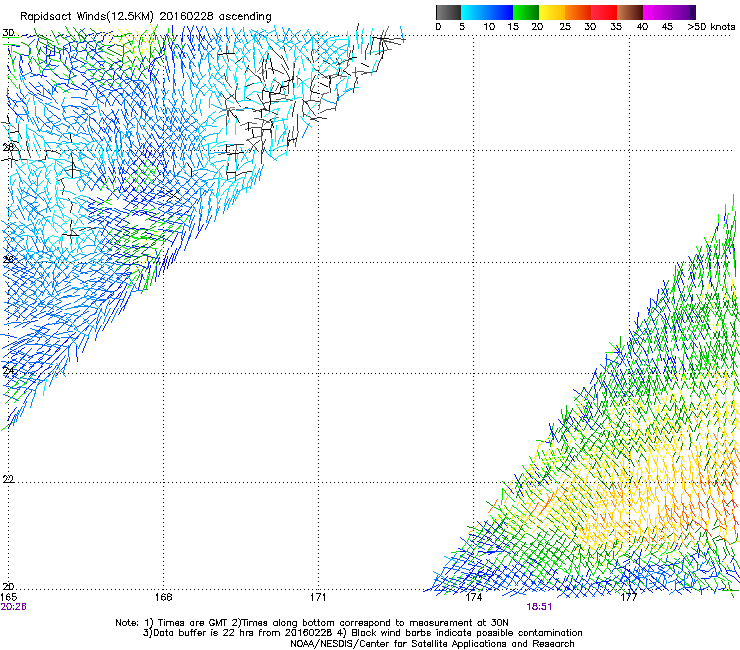
Task: Click the latitude label 30
Action: pyautogui.click(x=8, y=33)
